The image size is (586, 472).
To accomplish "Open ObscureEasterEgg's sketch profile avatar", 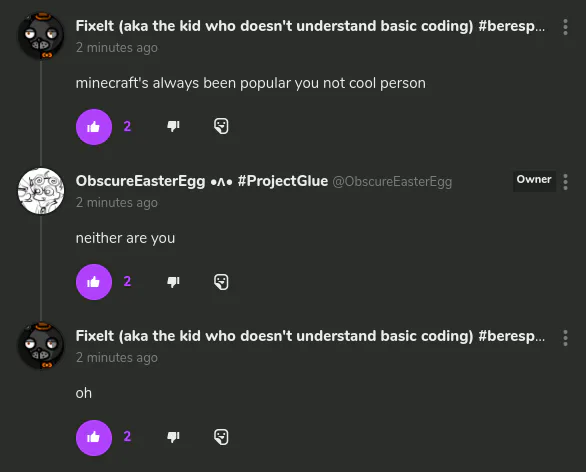I will click(41, 191).
